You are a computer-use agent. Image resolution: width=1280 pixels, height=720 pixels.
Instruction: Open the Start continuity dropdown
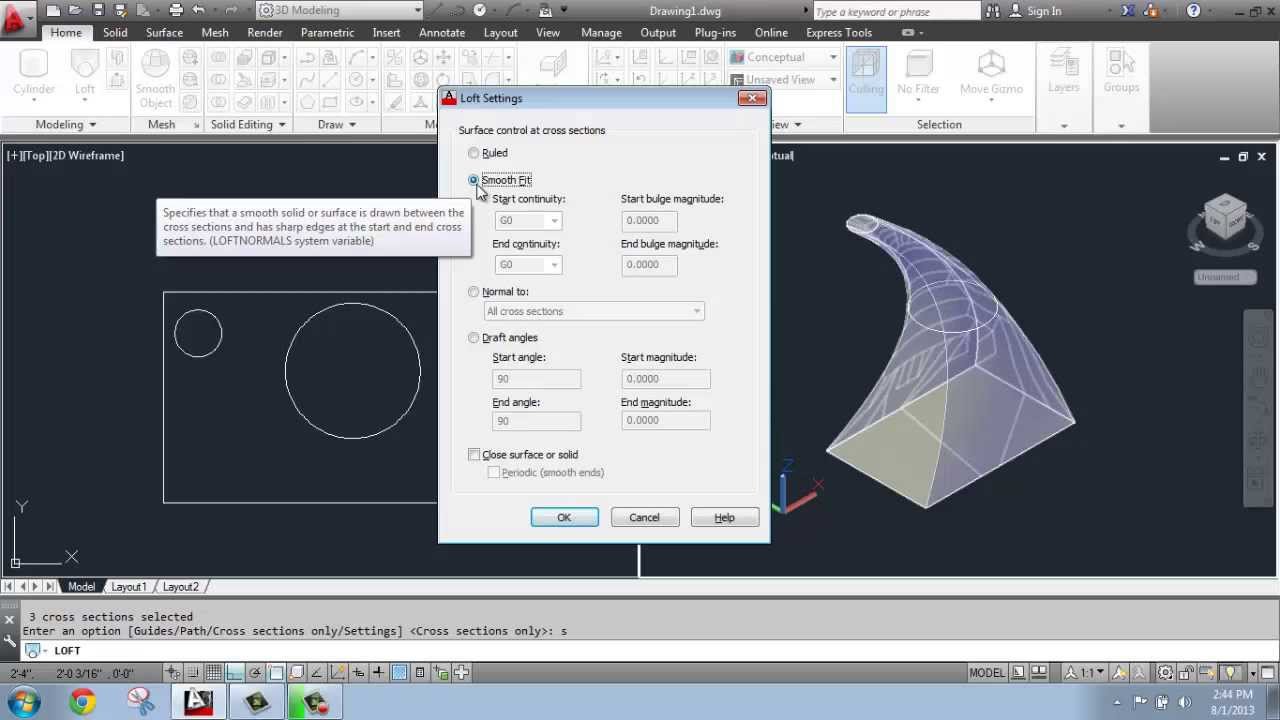(529, 220)
